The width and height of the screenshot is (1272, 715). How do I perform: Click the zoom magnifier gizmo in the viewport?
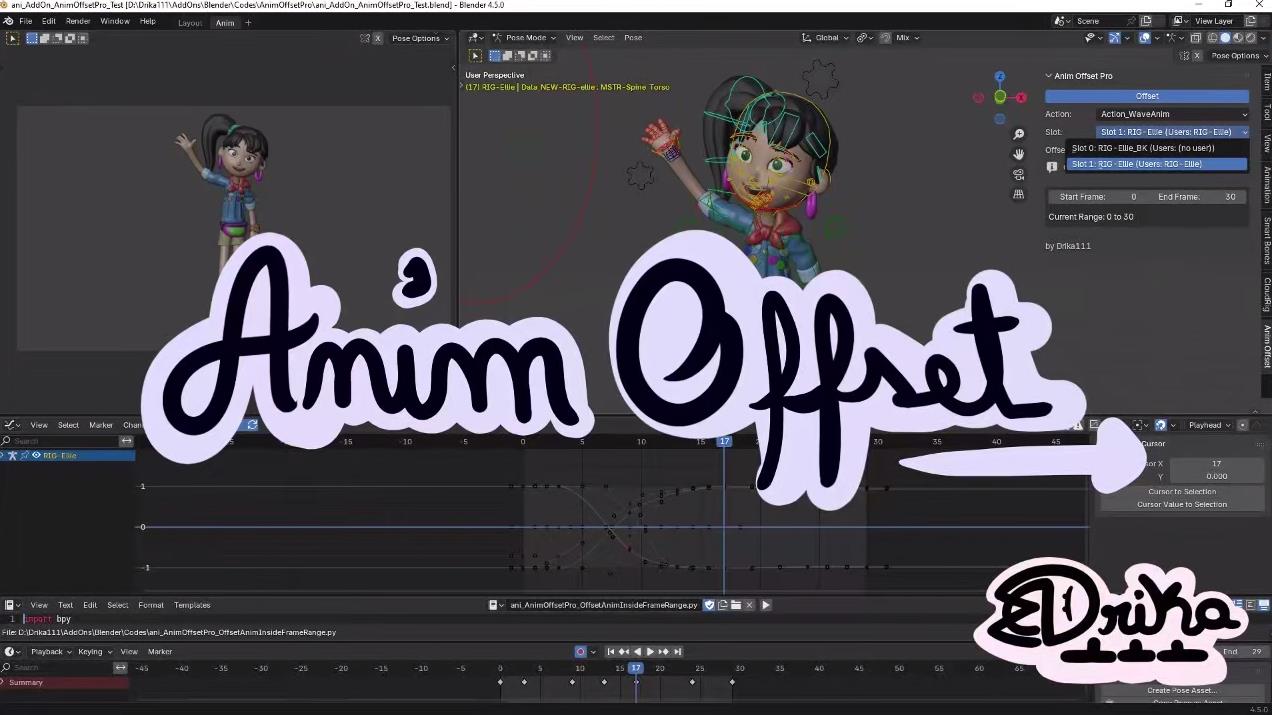click(1018, 134)
